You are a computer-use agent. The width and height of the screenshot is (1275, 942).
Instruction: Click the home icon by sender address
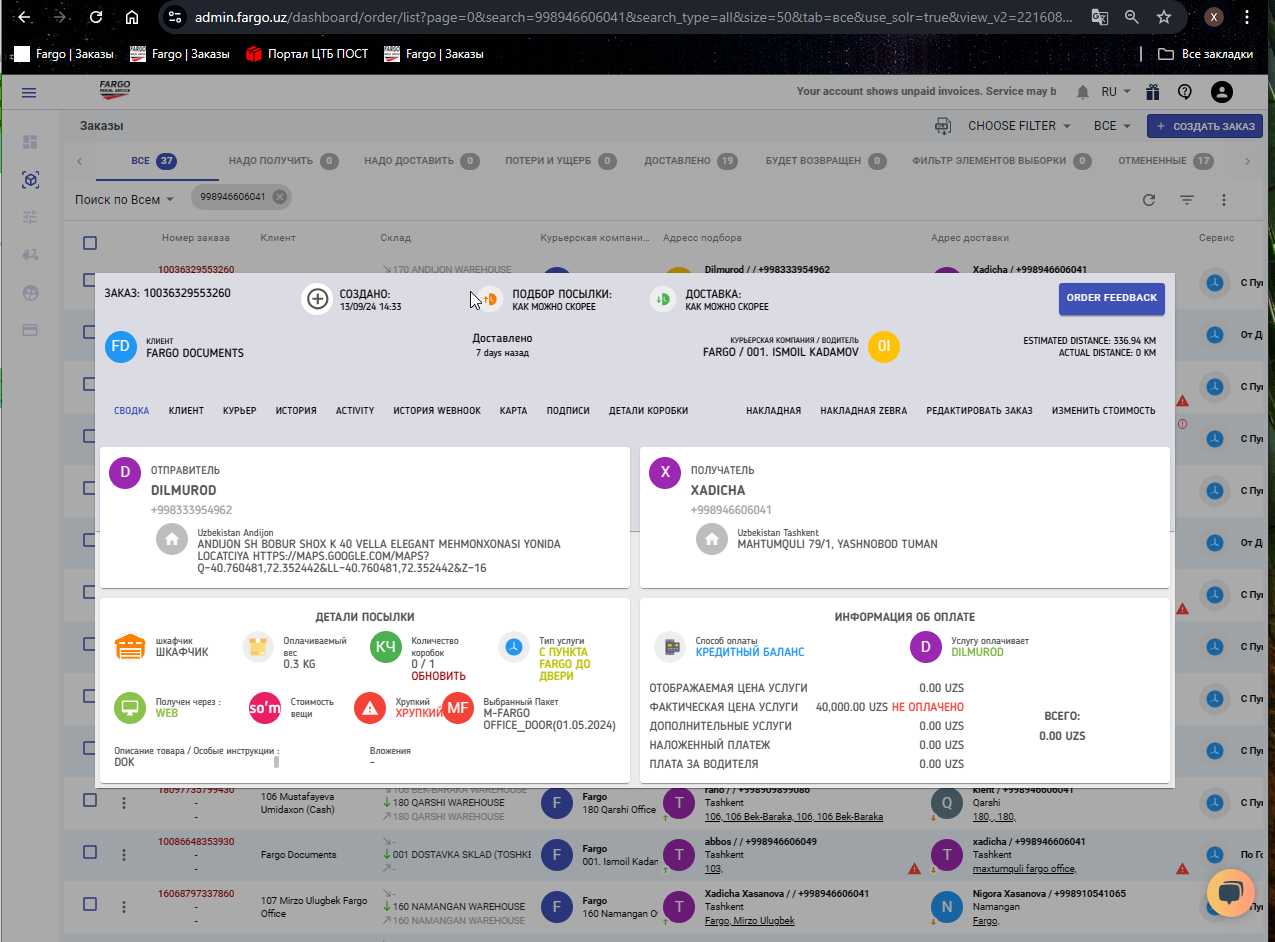click(172, 539)
